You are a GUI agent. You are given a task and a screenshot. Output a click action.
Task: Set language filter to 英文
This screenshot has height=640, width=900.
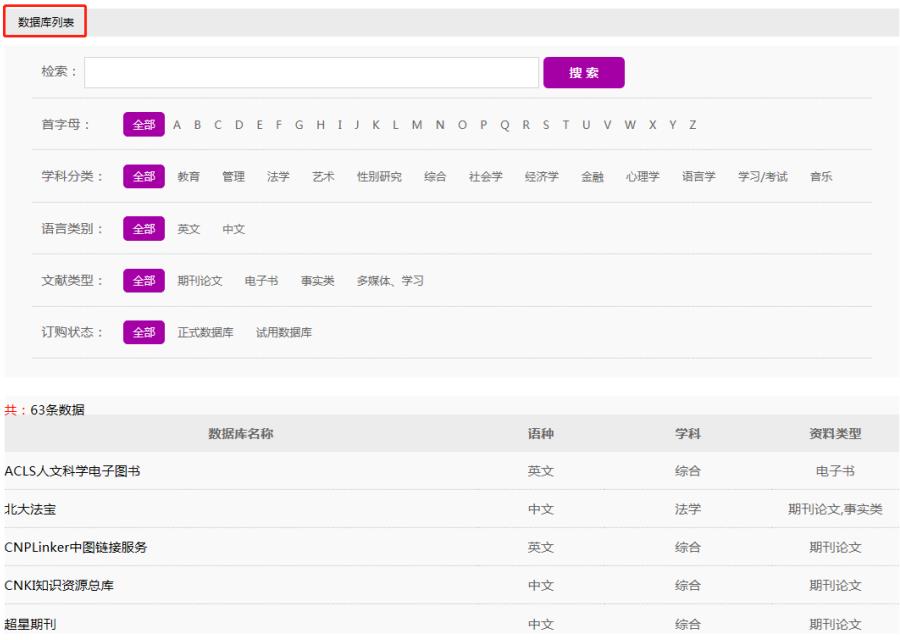189,229
